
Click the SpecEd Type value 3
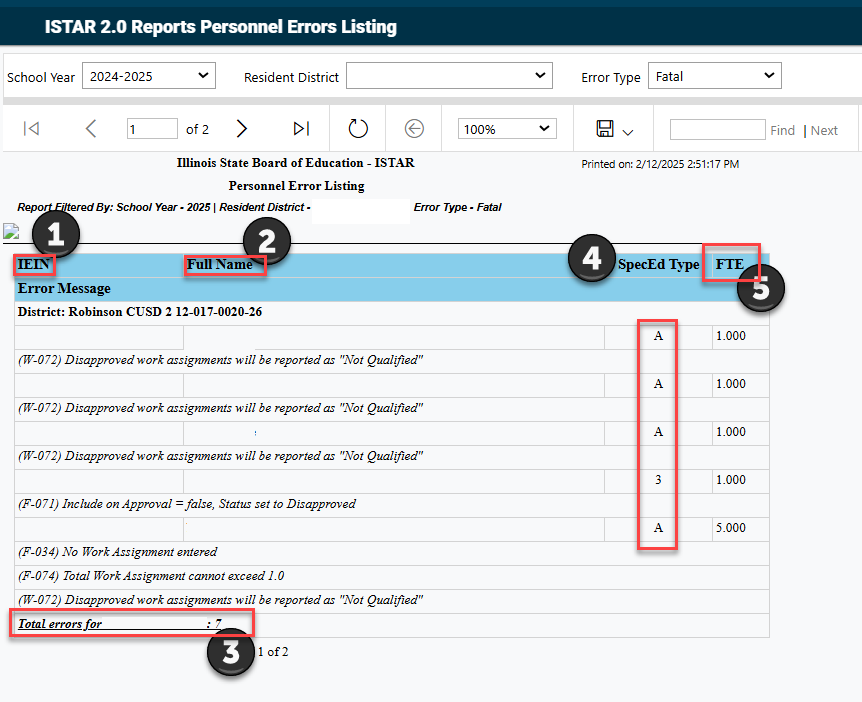(x=658, y=480)
